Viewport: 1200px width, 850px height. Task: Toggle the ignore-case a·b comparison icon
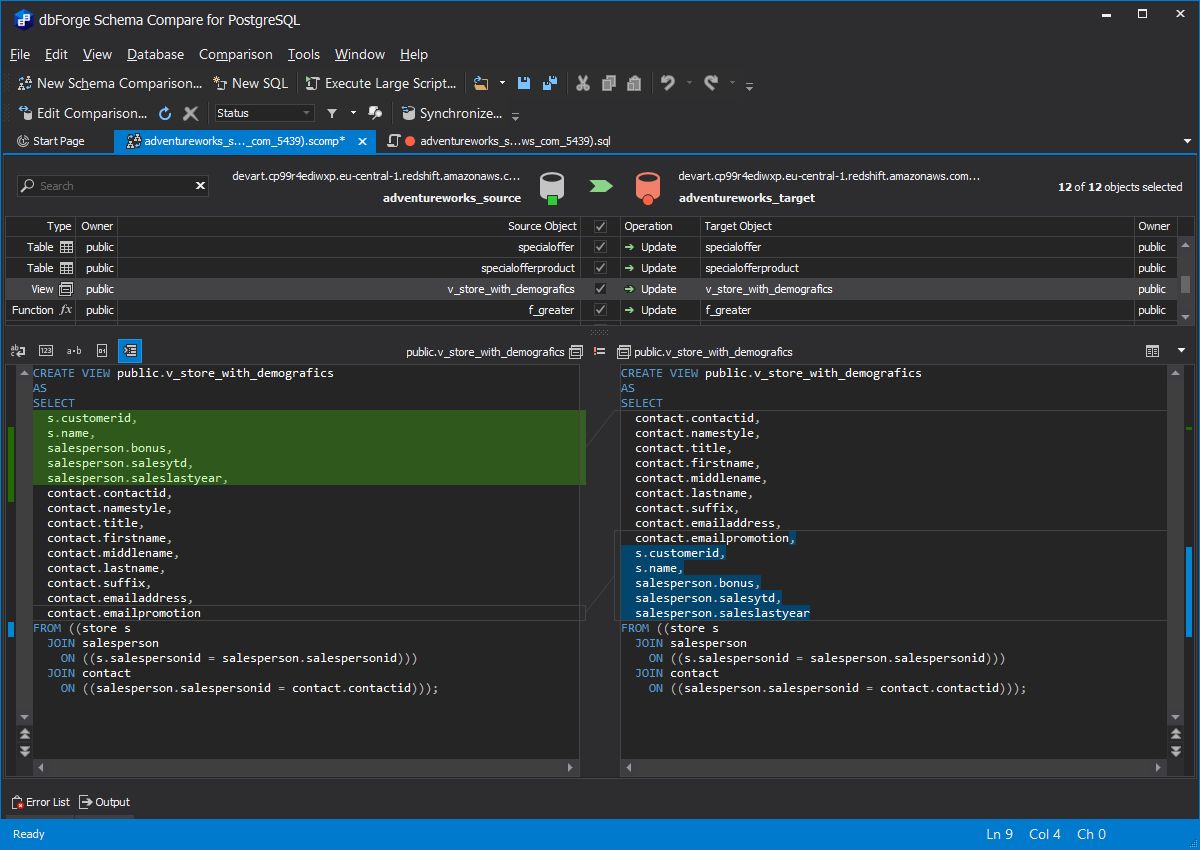[x=73, y=351]
